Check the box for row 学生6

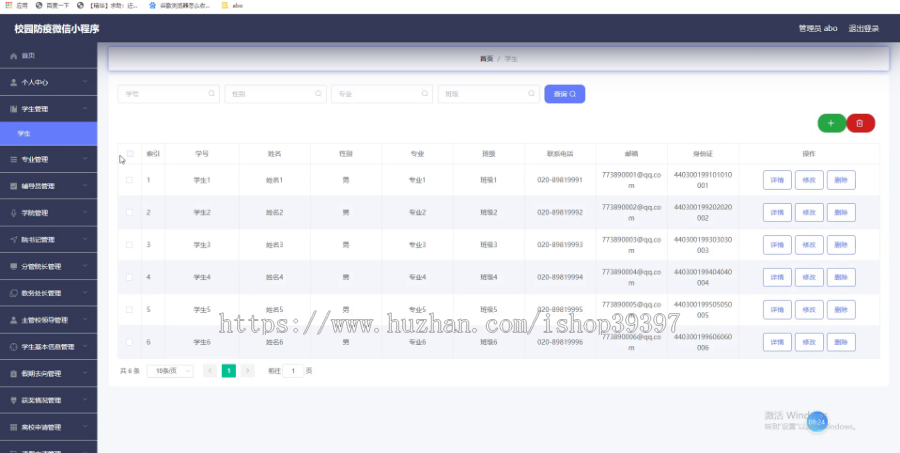tap(129, 342)
